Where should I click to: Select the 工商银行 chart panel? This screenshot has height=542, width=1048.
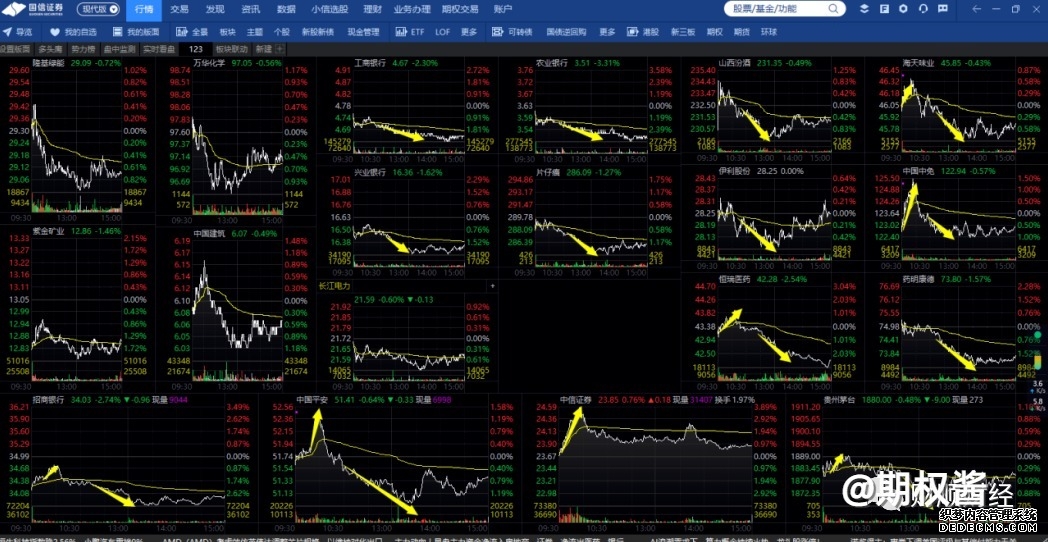(x=407, y=111)
